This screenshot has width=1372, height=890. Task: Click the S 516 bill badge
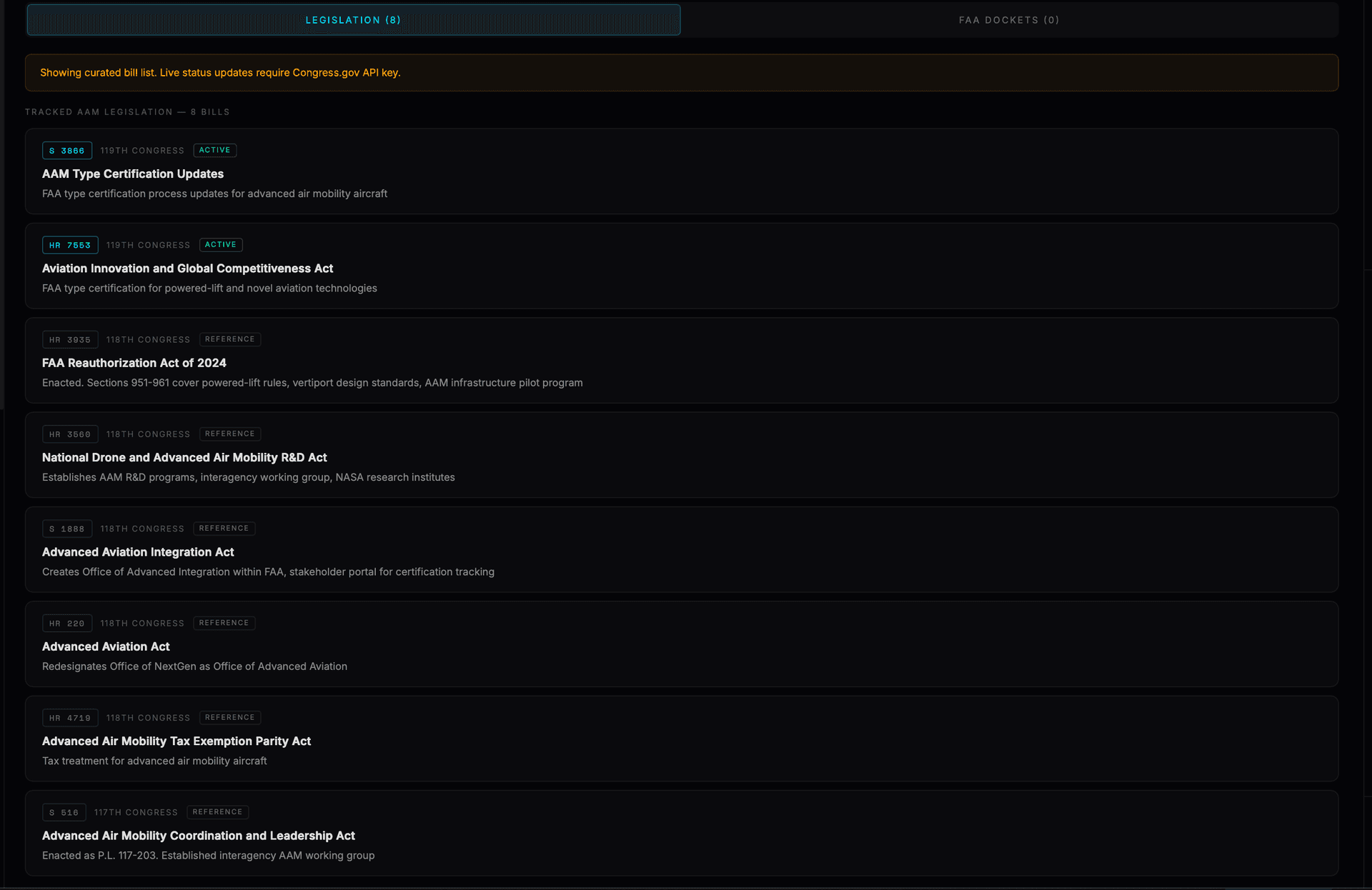64,812
